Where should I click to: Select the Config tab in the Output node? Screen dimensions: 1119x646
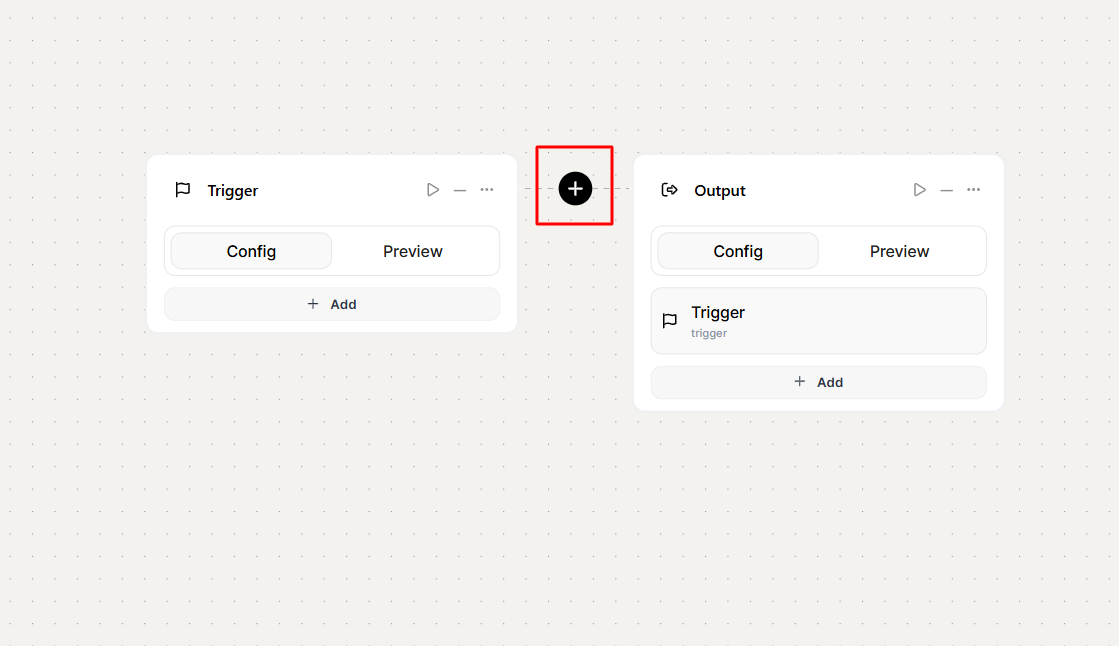point(738,251)
